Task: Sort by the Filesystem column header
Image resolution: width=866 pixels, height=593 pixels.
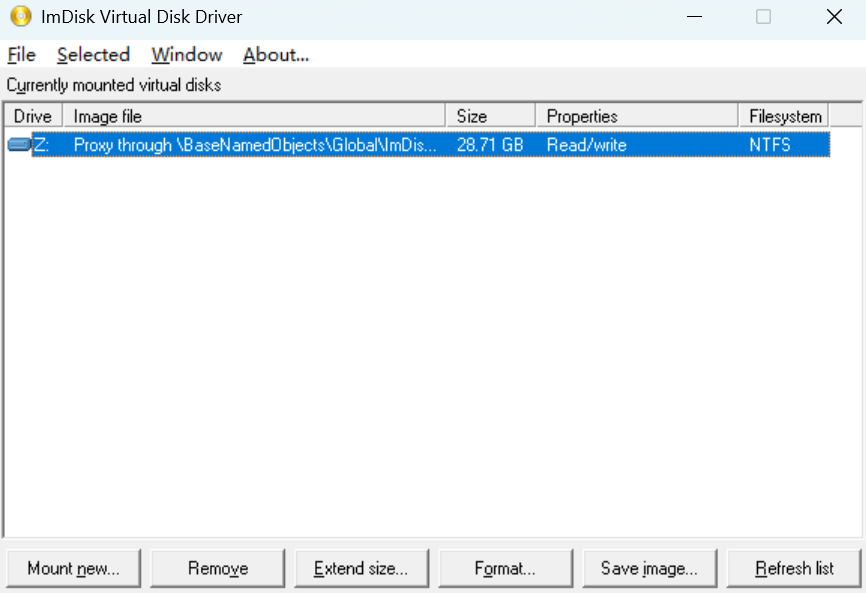Action: click(783, 116)
